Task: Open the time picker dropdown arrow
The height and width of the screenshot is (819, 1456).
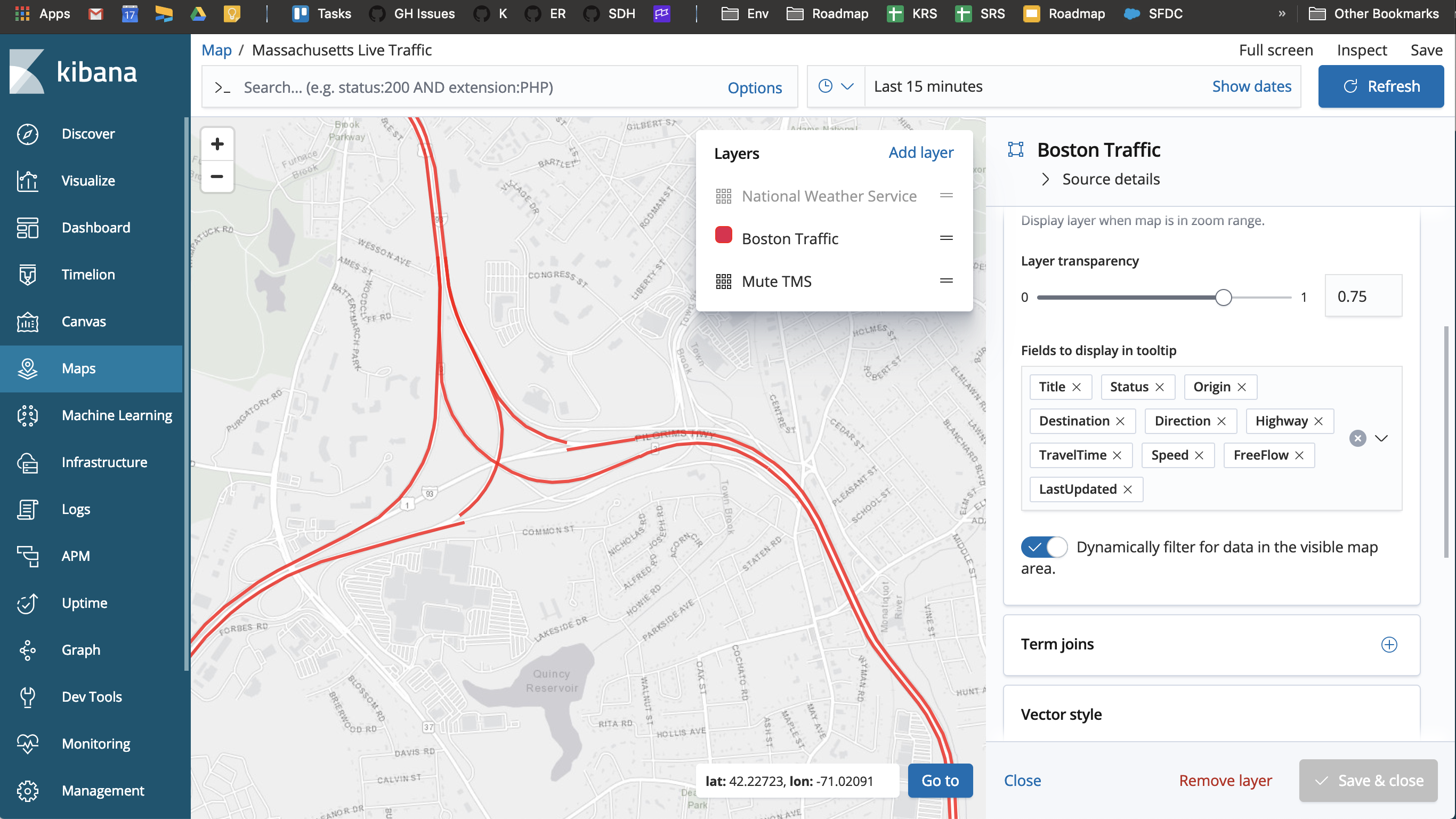Action: pyautogui.click(x=847, y=86)
